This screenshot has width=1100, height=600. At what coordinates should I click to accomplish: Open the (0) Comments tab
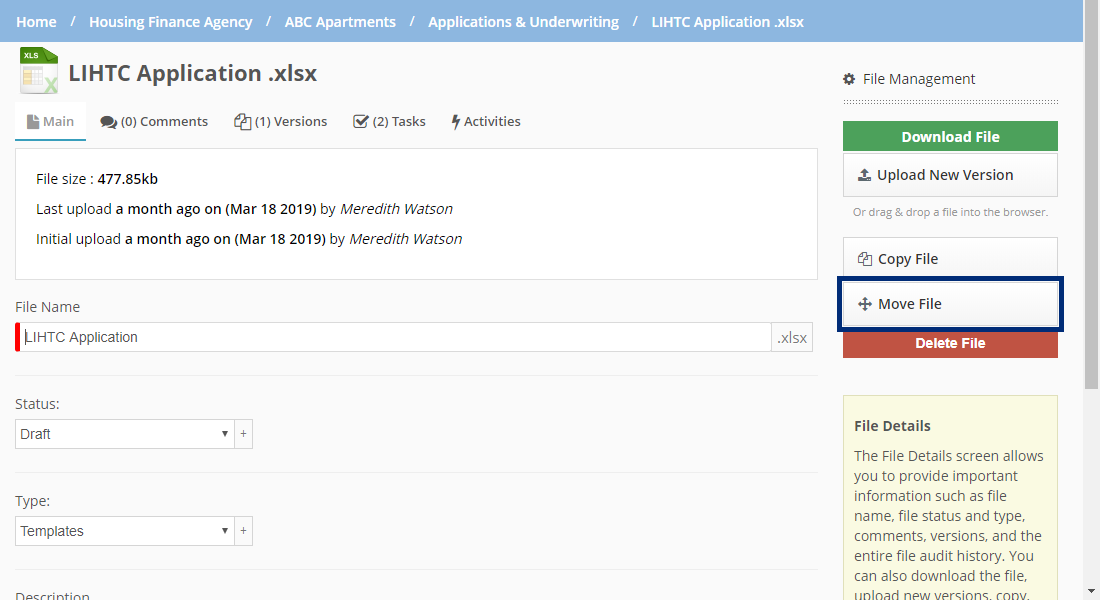click(154, 122)
